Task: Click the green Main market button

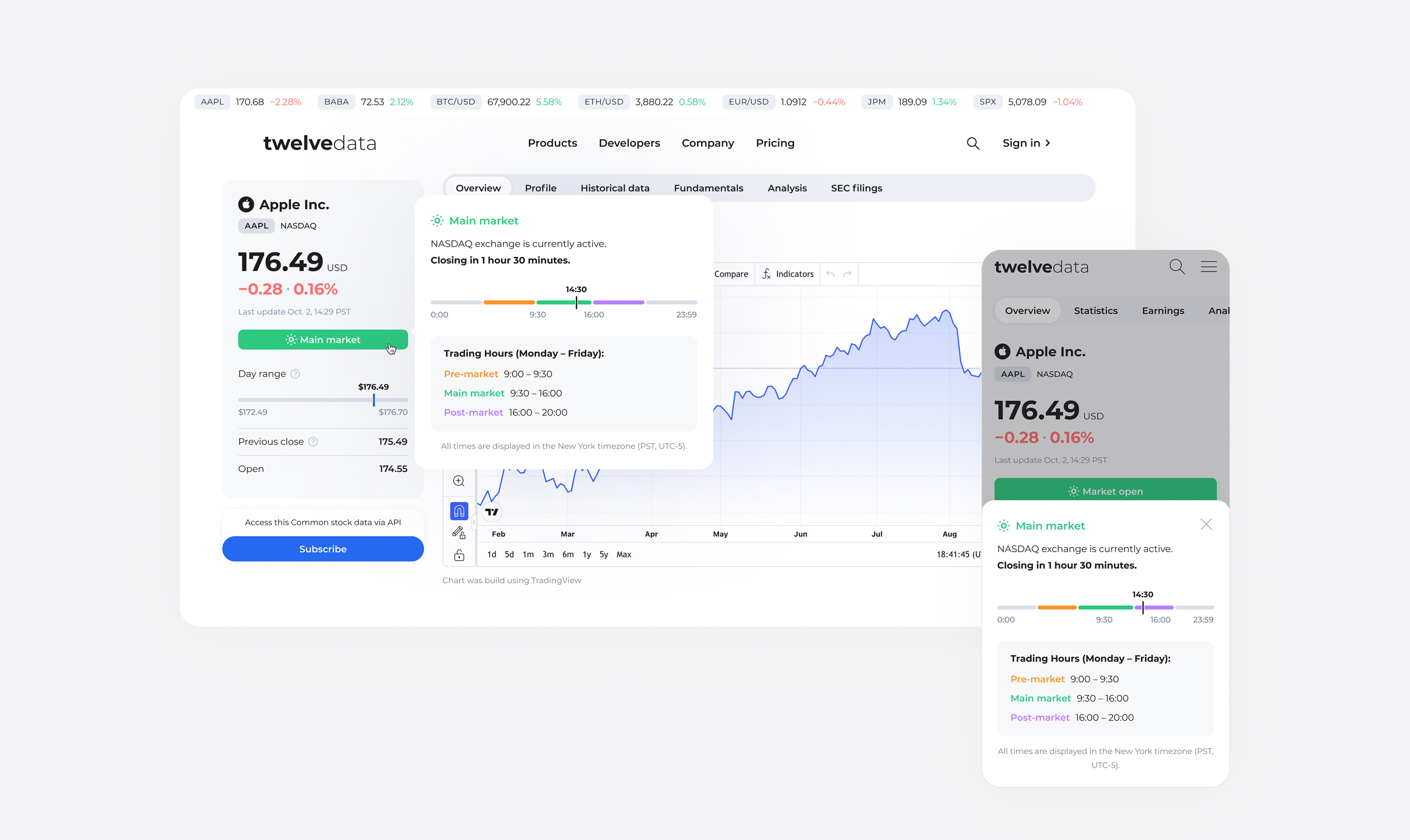Action: click(x=323, y=340)
